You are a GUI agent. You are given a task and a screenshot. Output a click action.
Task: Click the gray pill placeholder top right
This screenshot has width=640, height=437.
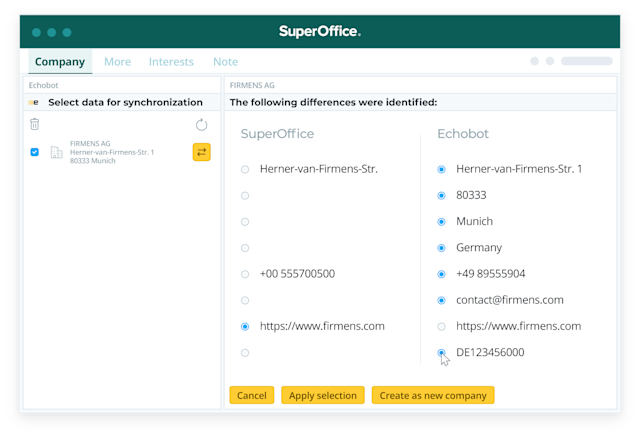[587, 61]
